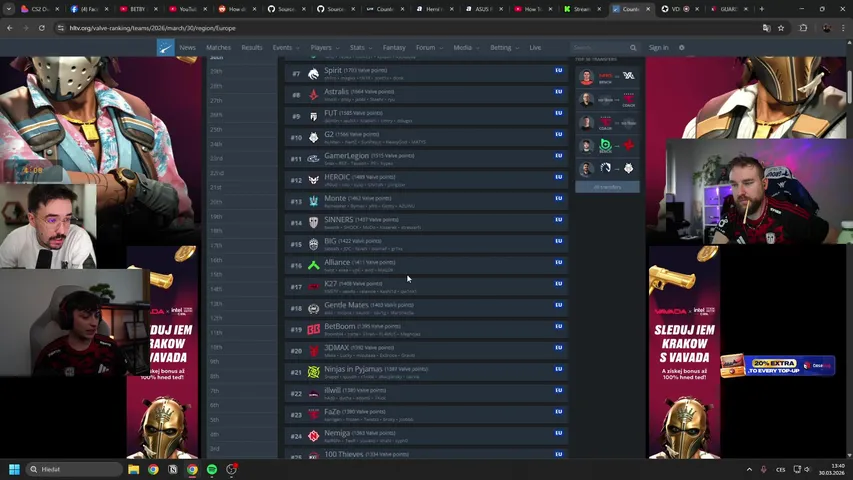This screenshot has height=480, width=853.
Task: Open the 3DMAX team link
Action: point(336,348)
